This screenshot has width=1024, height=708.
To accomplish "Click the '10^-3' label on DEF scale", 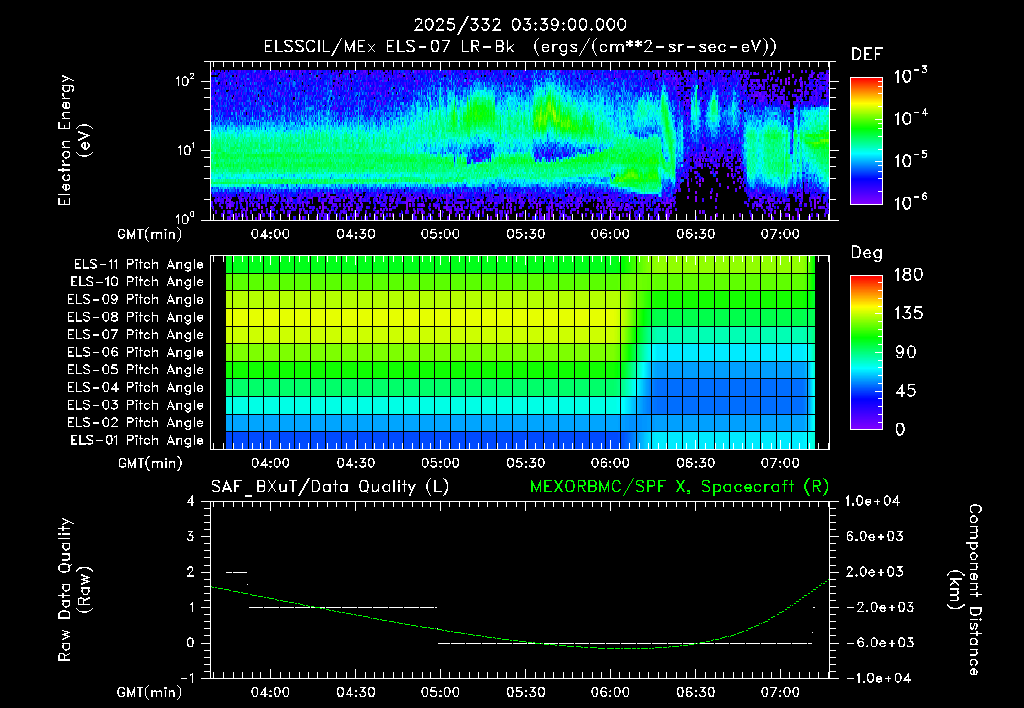I will [x=911, y=76].
